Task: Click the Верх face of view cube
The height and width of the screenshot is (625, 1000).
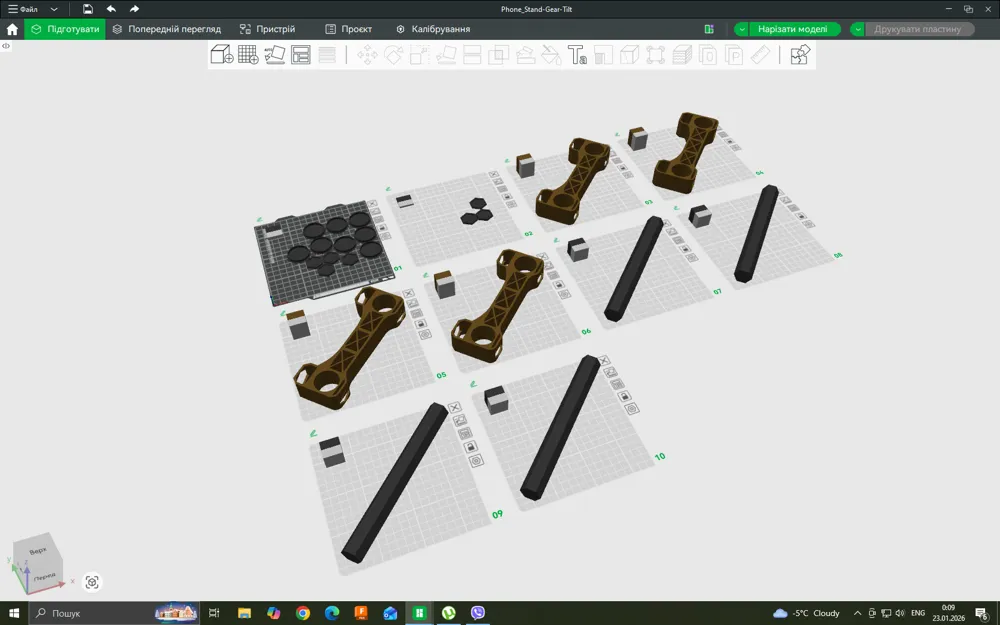Action: coord(38,550)
